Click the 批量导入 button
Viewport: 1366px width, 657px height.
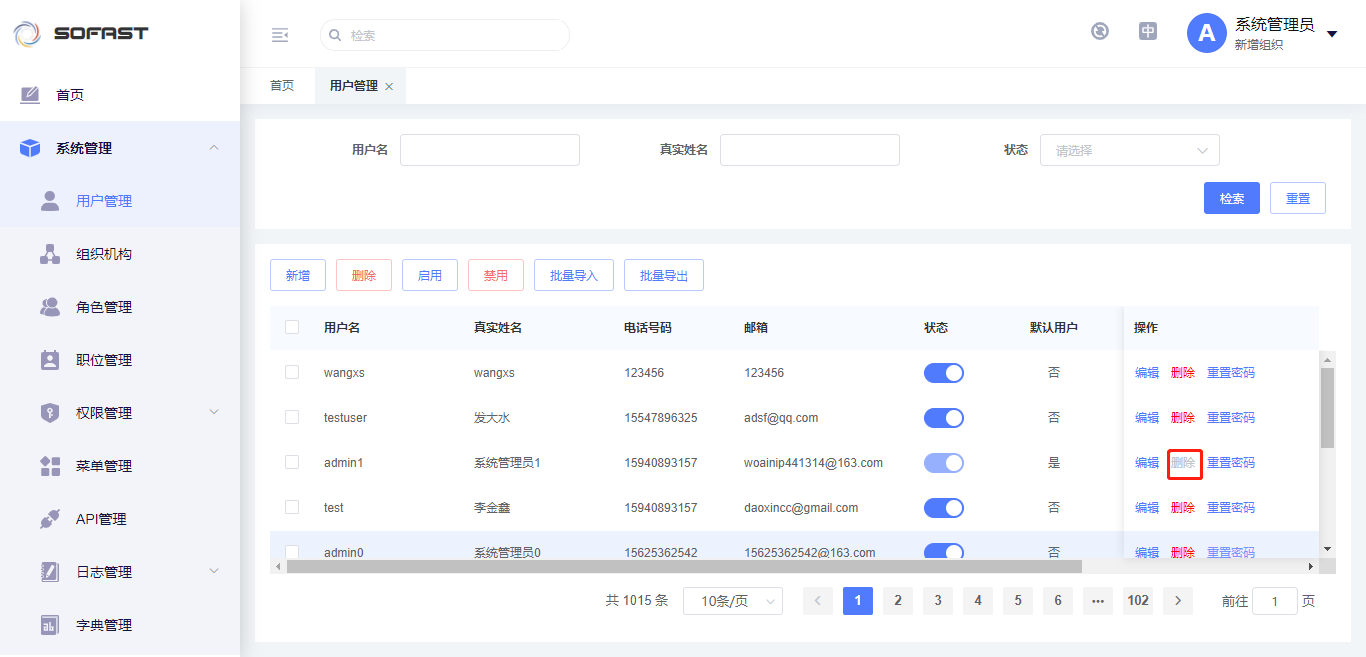click(573, 276)
